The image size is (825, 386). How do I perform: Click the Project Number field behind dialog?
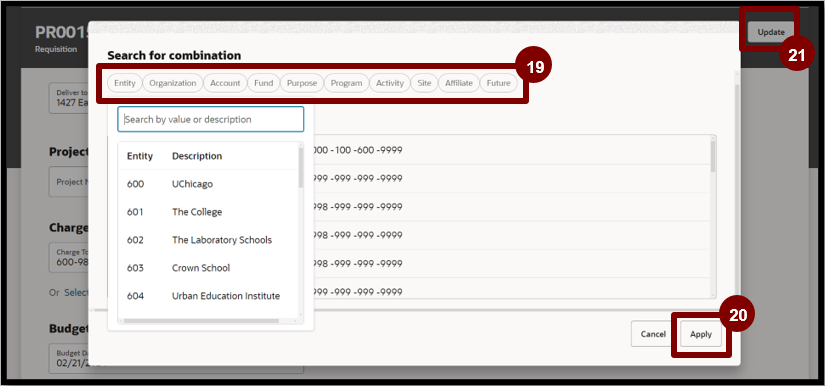click(69, 182)
